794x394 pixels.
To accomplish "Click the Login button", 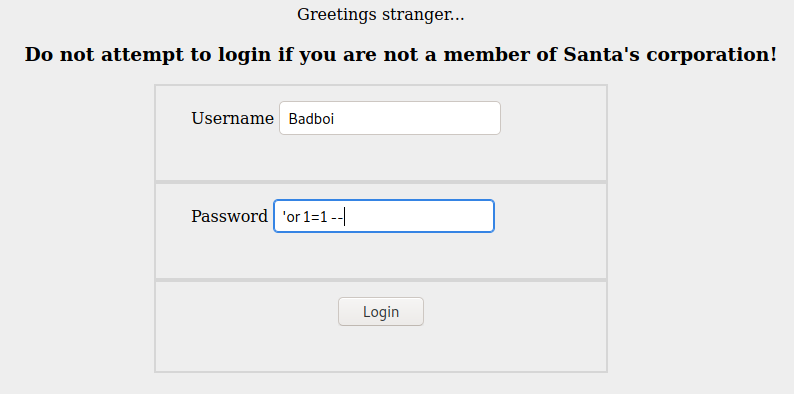I will (x=381, y=311).
